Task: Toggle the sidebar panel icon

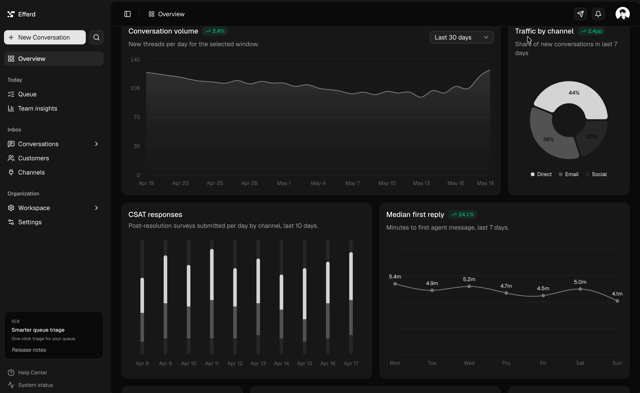Action: (x=127, y=14)
